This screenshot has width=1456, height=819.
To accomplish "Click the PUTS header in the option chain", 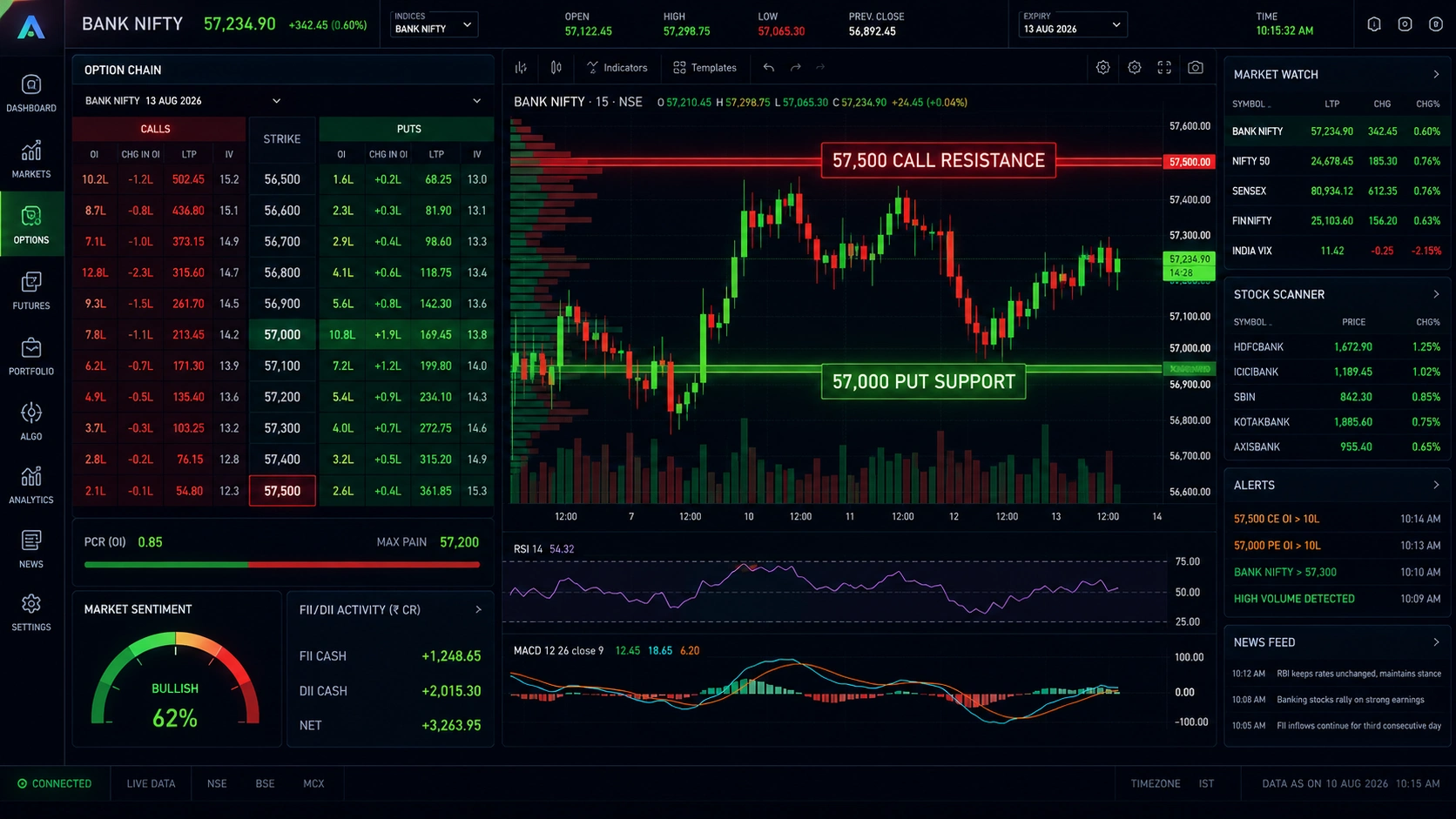I will point(408,129).
